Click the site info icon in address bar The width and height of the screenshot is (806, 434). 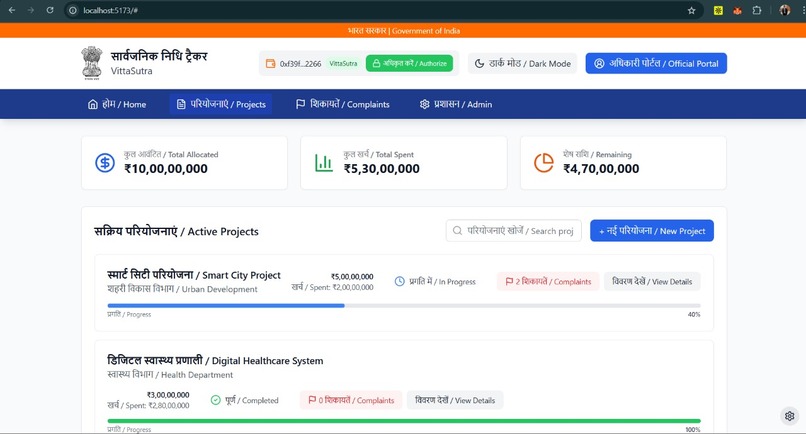coord(73,10)
